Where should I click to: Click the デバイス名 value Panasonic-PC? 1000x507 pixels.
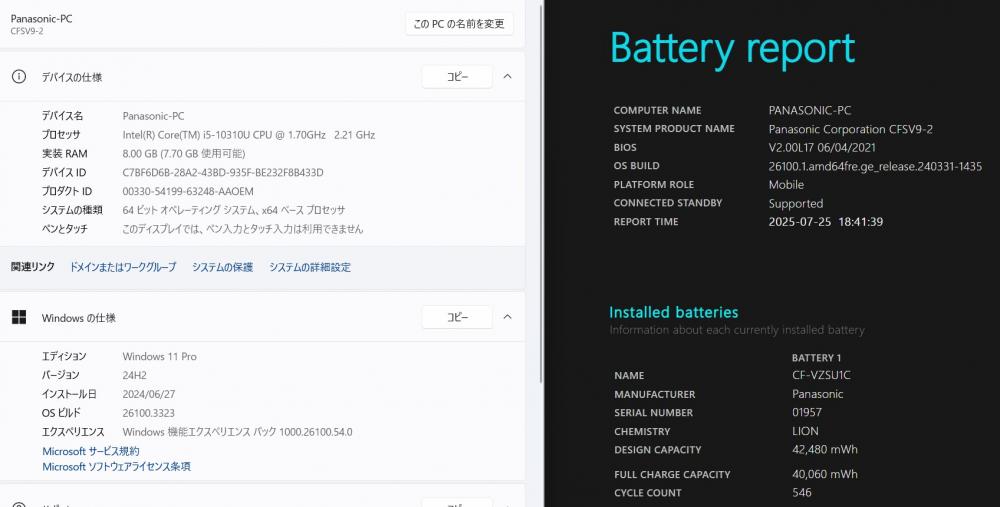[153, 116]
